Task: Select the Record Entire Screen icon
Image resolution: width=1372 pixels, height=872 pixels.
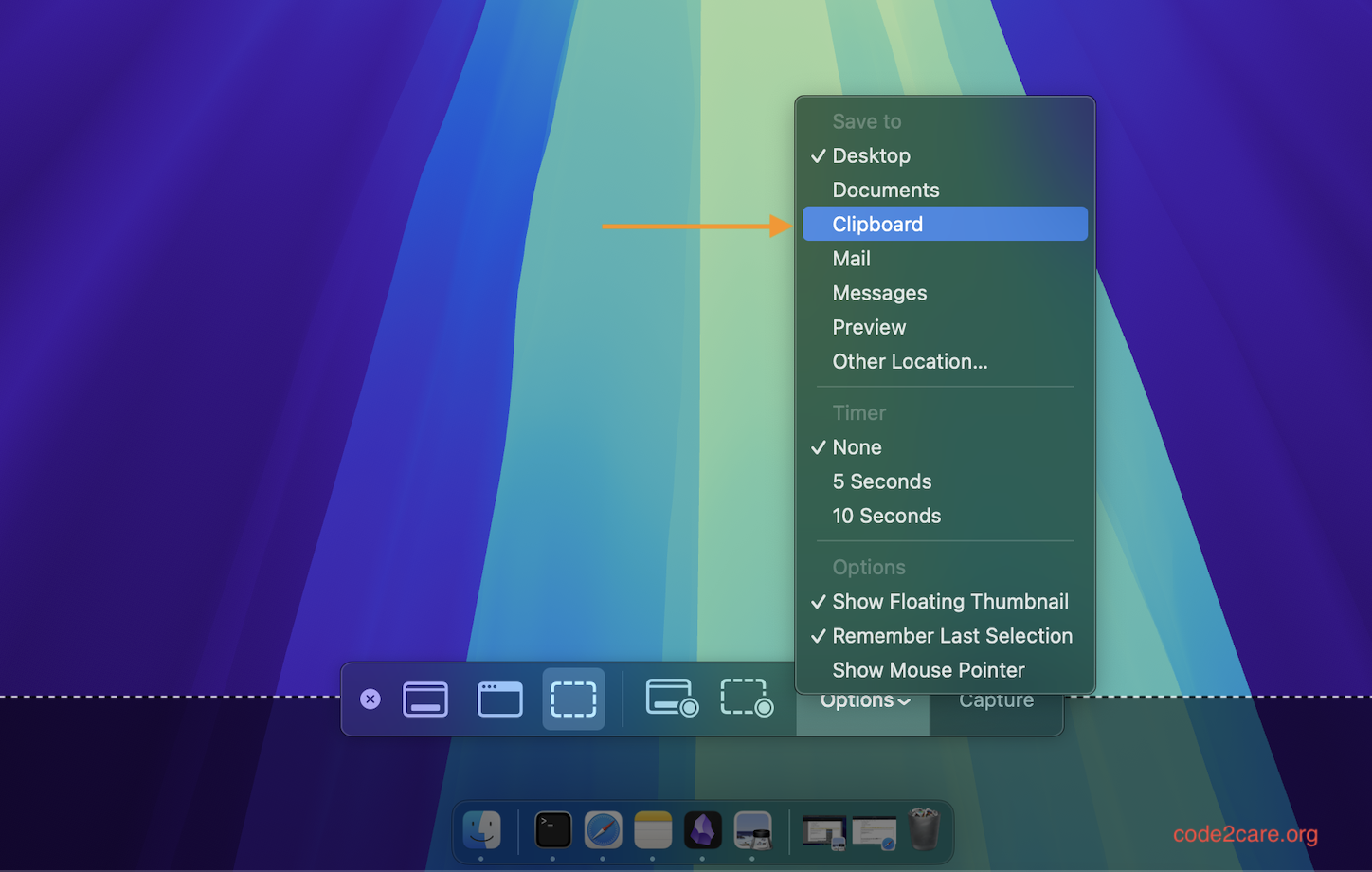Action: [672, 699]
